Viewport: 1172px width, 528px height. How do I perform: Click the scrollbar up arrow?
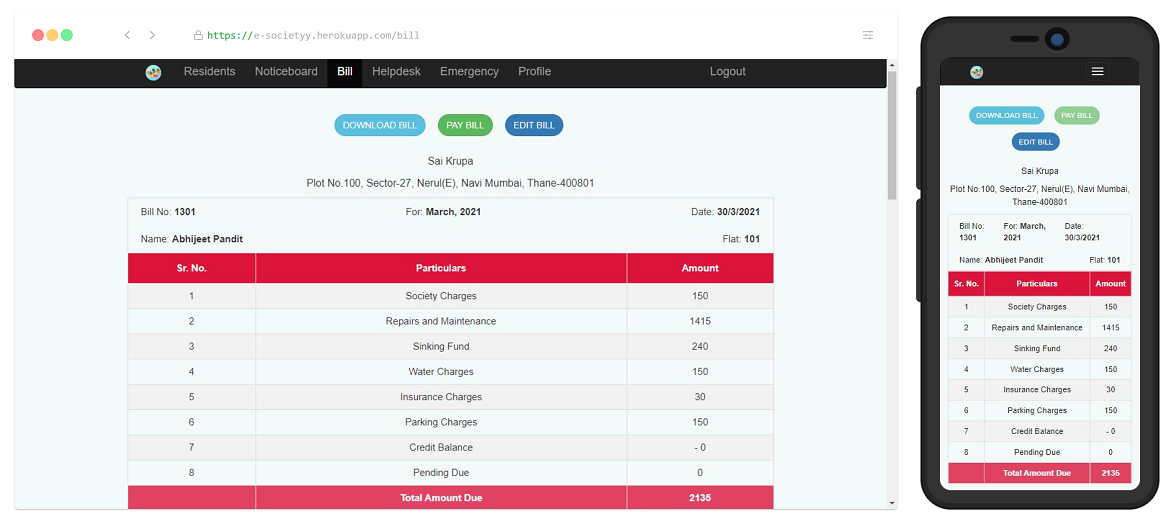(x=892, y=65)
